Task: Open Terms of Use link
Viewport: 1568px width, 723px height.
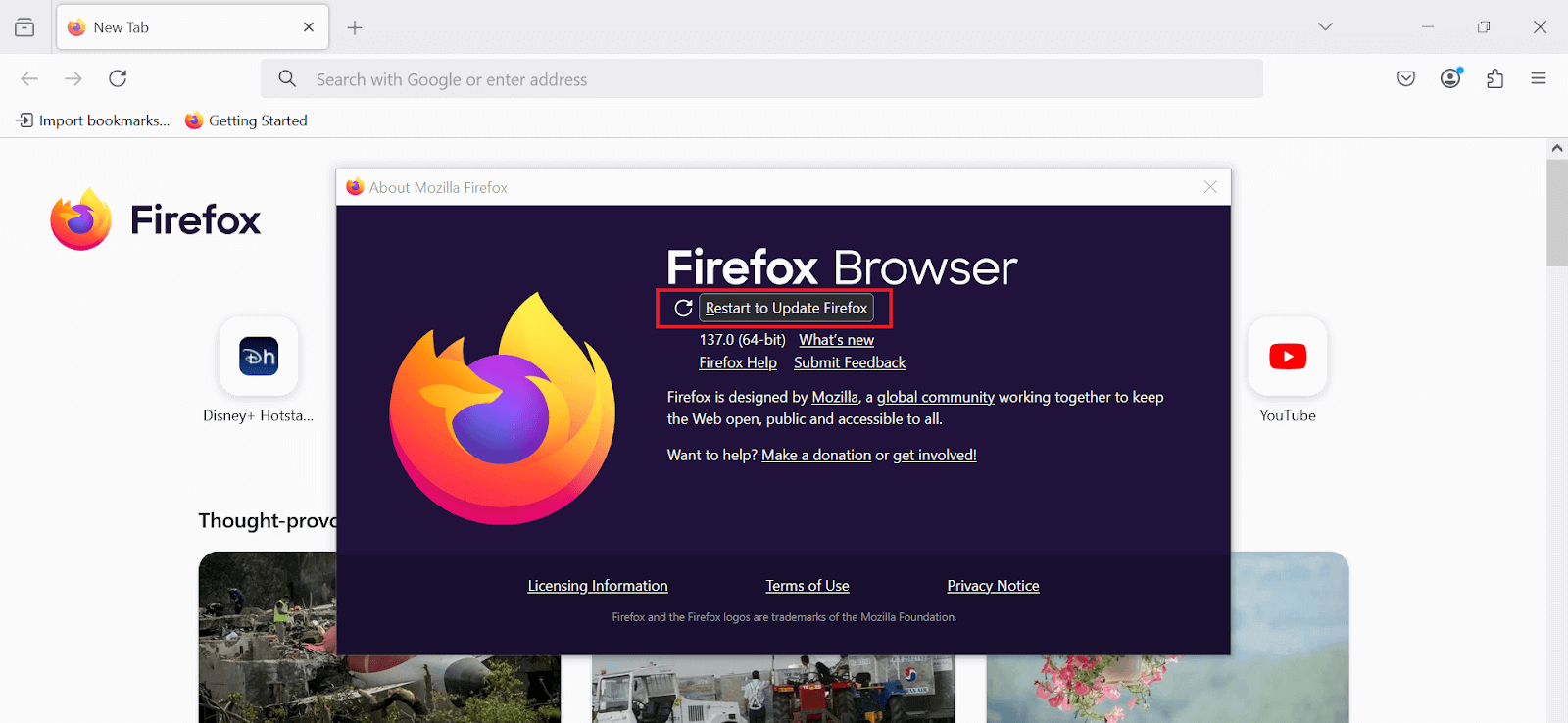Action: click(808, 586)
